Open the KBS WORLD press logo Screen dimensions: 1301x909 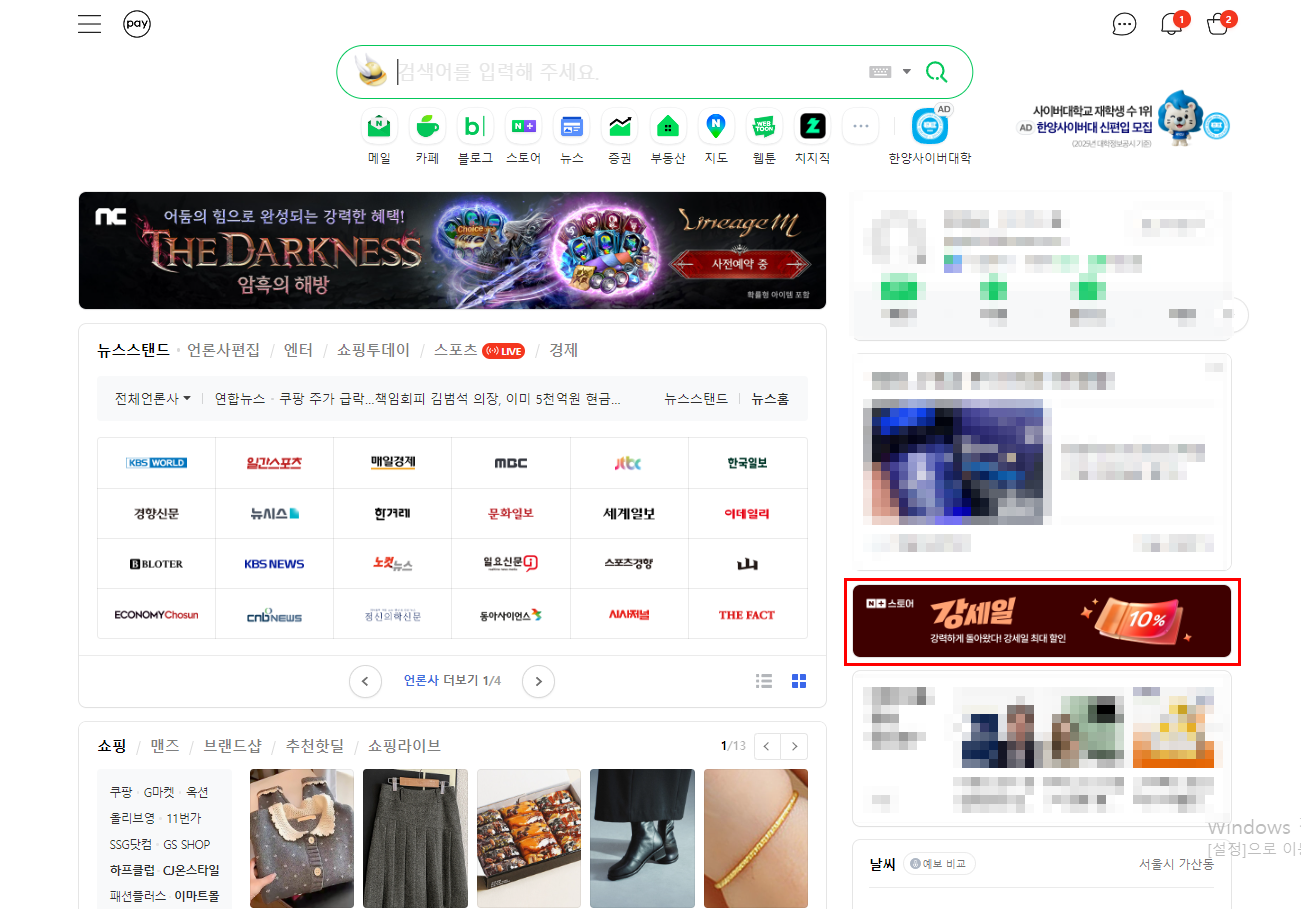[x=156, y=463]
